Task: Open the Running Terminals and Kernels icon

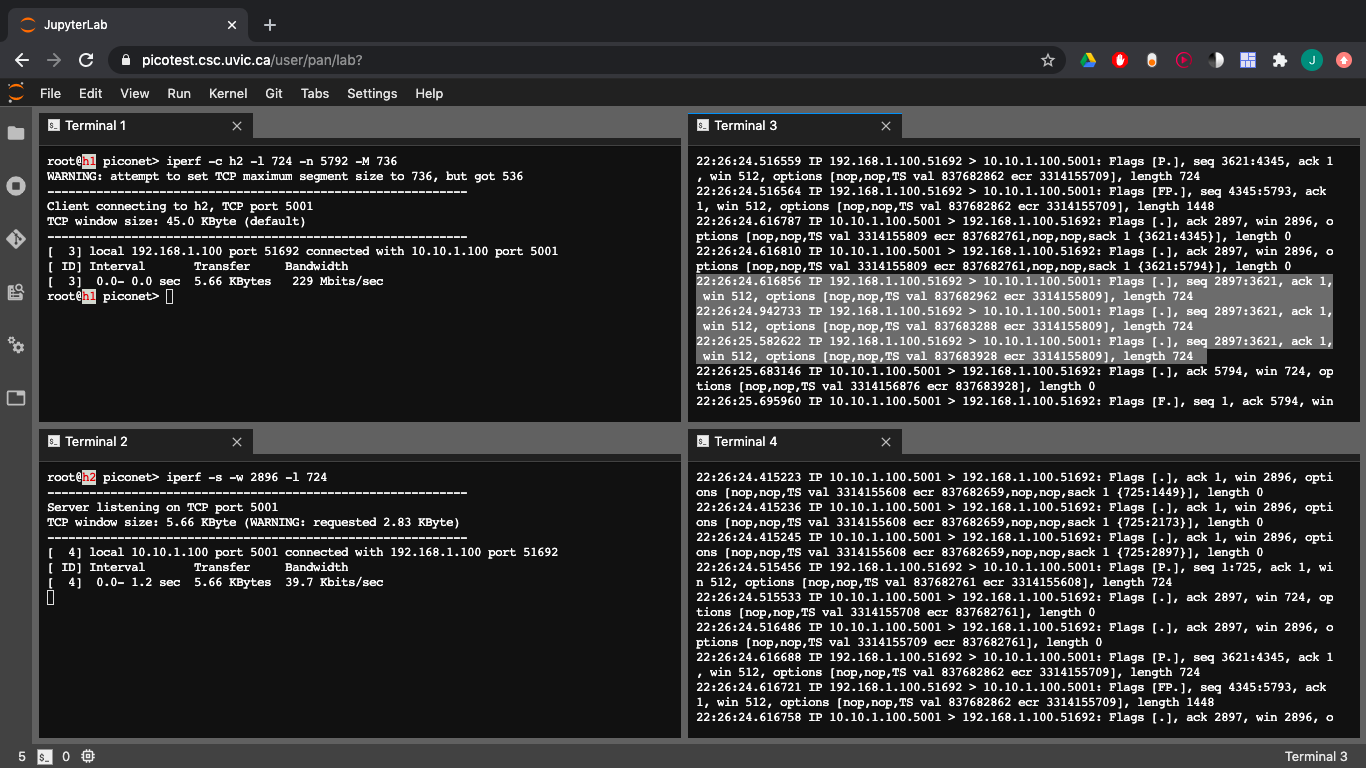Action: pos(16,186)
